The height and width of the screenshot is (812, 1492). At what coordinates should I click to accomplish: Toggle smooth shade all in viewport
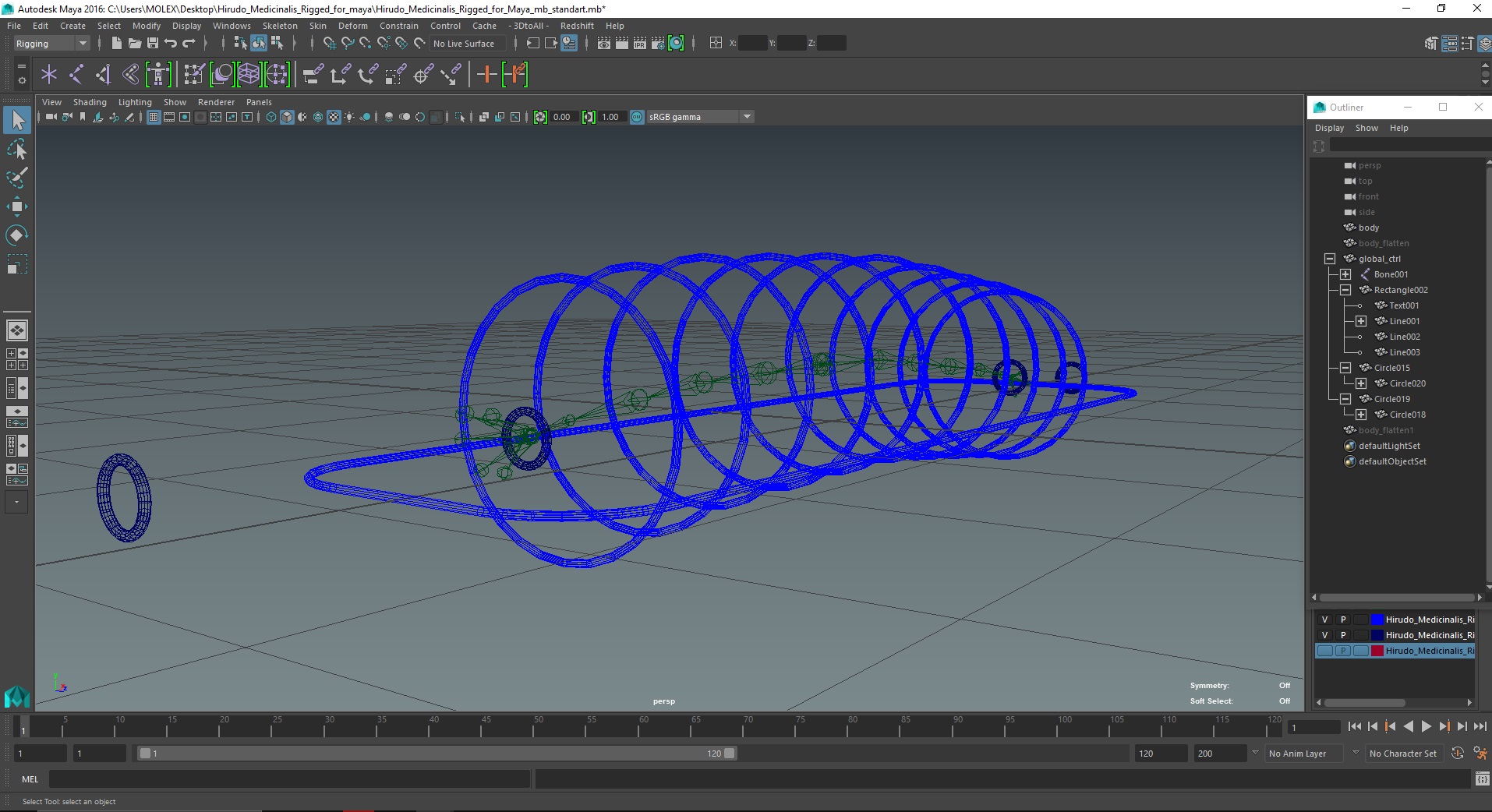tap(287, 117)
